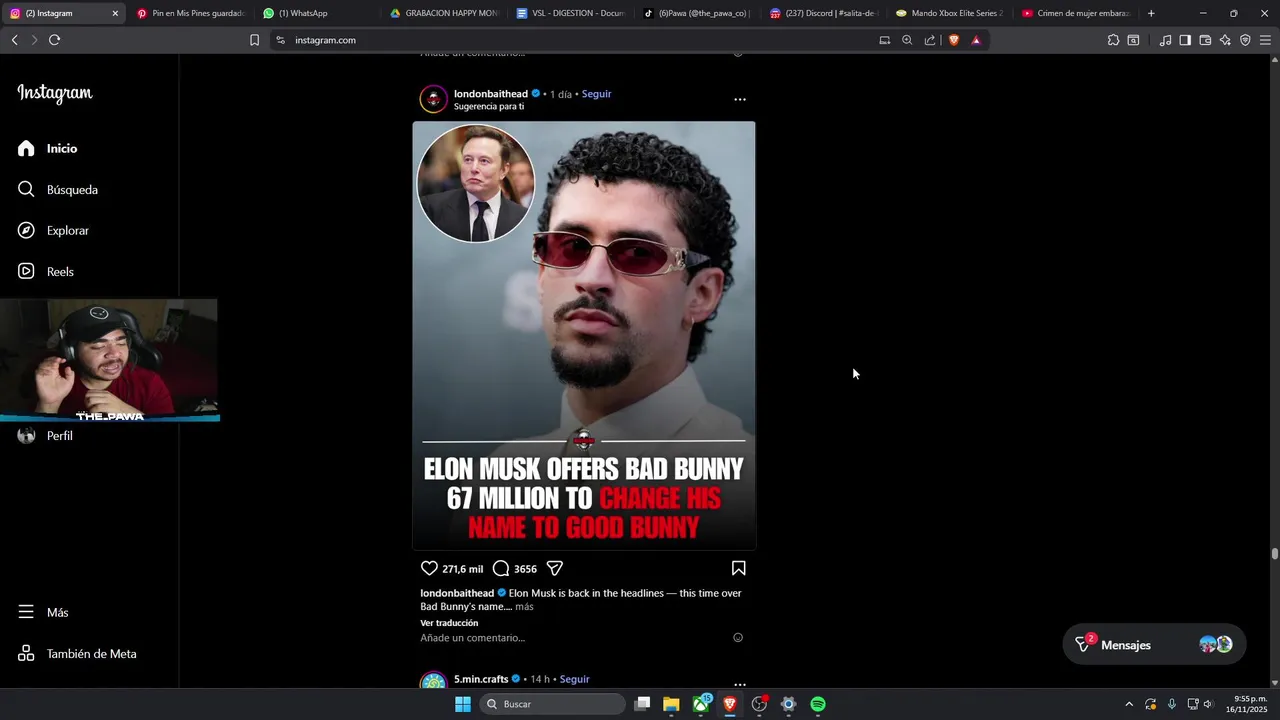Close the Instagram browser tab

coord(115,14)
